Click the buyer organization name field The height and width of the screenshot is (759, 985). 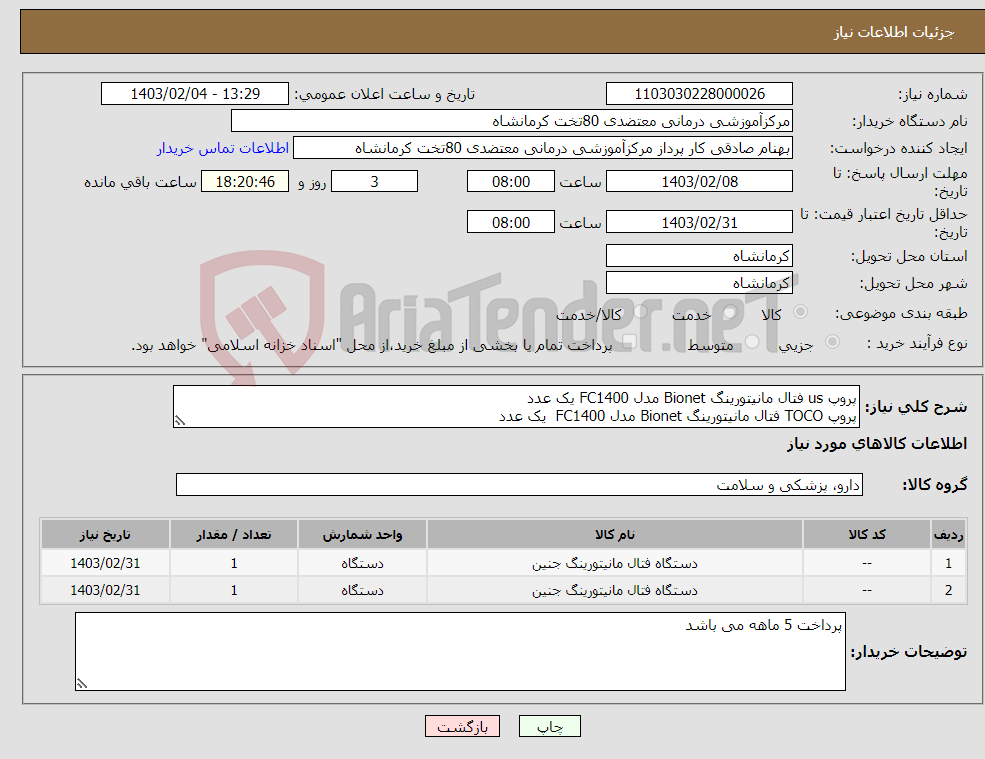click(511, 121)
